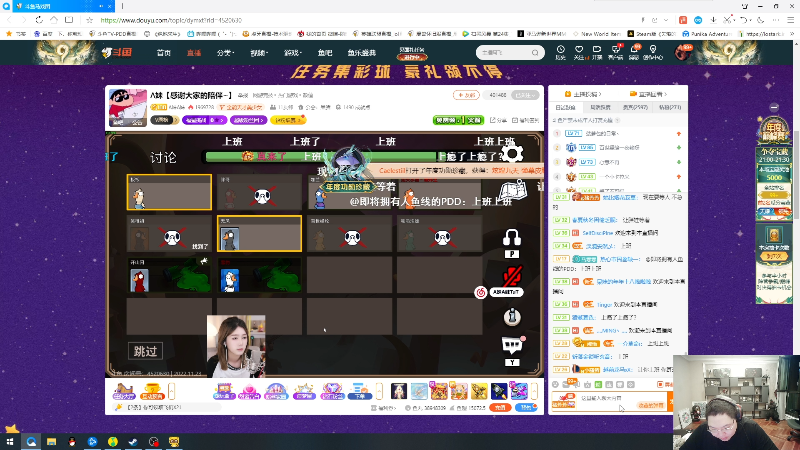Open the Windows Start button
800x450 pixels.
pyautogui.click(x=10, y=442)
